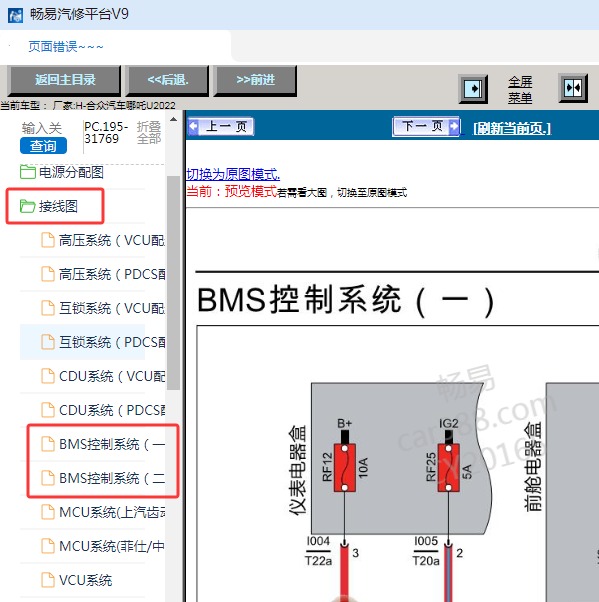Click the [刷新当前页] refresh link
599x602 pixels.
pos(512,128)
